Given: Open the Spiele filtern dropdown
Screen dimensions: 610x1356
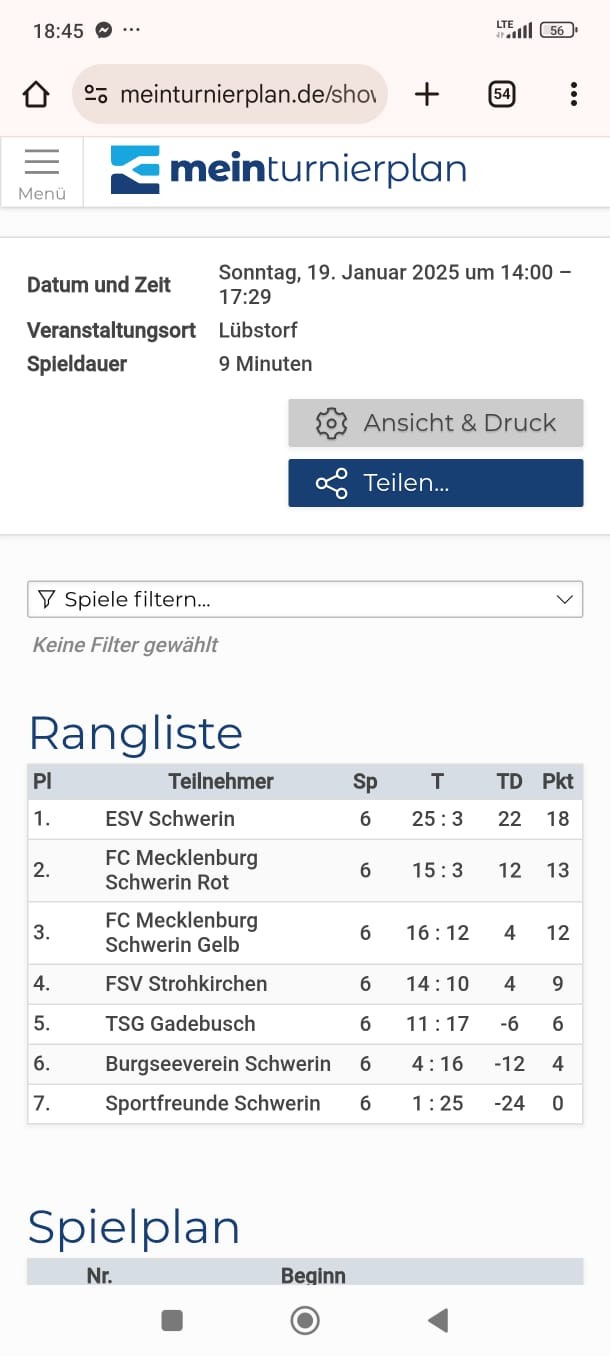Looking at the screenshot, I should point(290,599).
